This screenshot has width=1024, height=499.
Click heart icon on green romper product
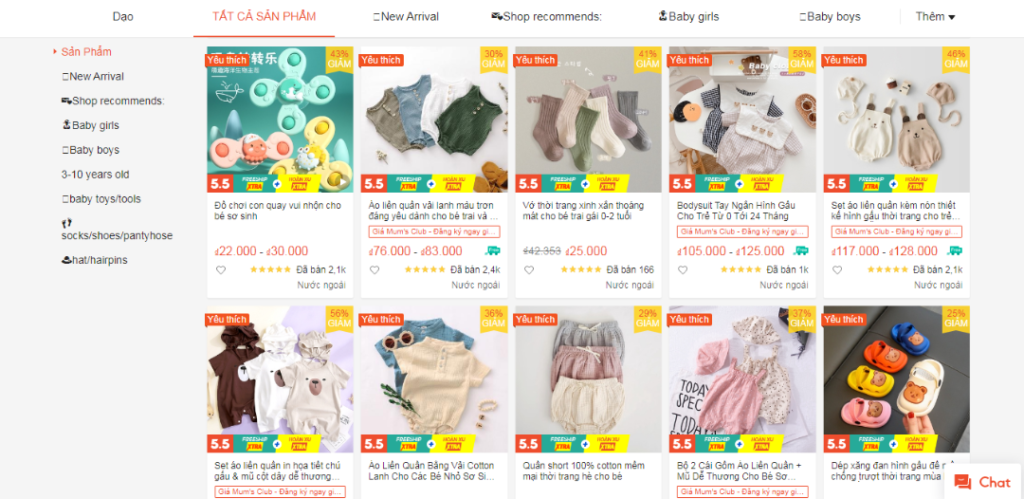point(374,270)
